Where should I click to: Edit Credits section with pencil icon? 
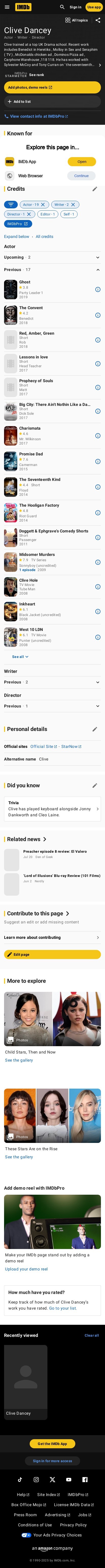click(95, 189)
